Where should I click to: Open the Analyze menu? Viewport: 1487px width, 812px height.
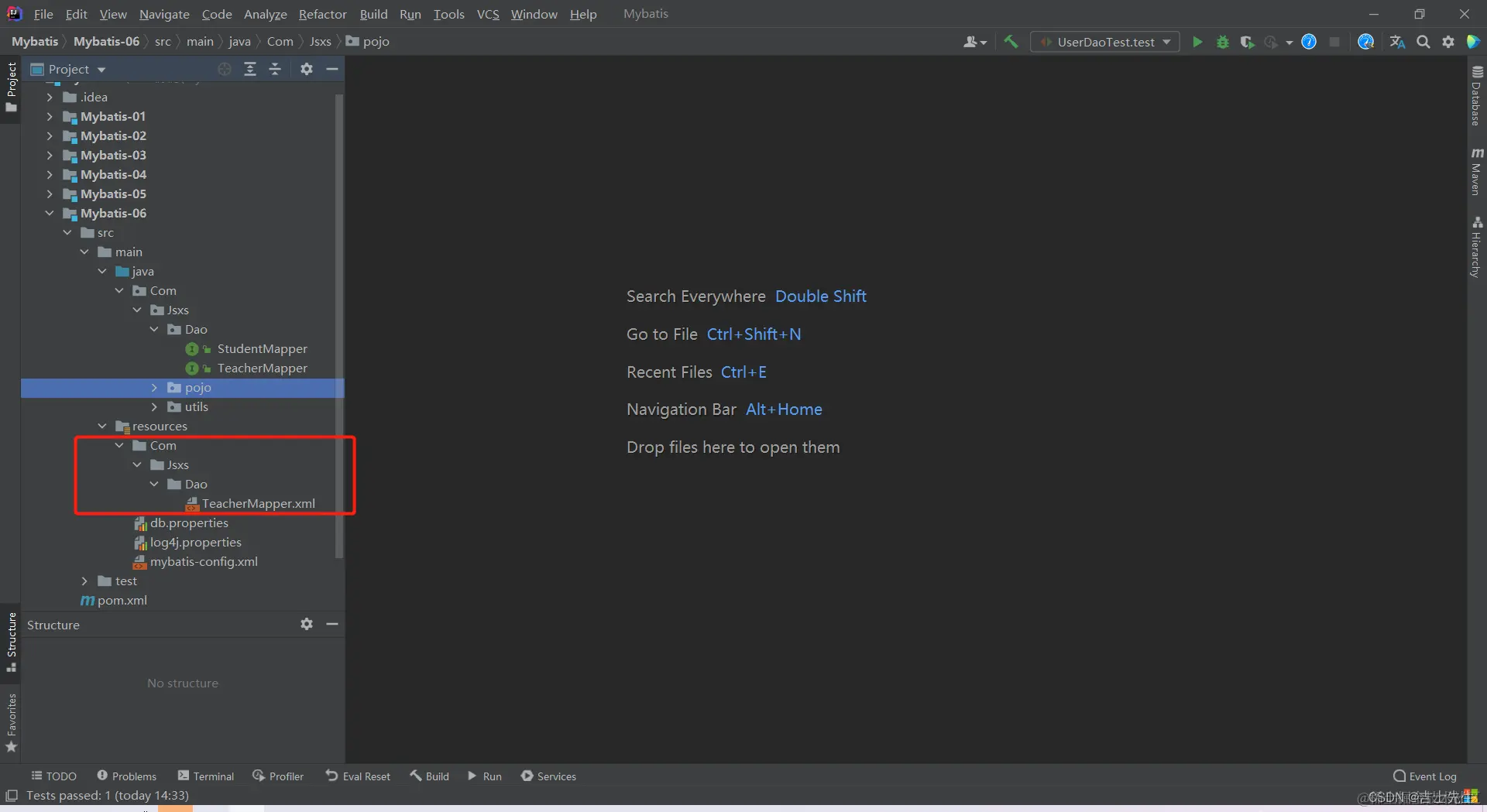266,14
